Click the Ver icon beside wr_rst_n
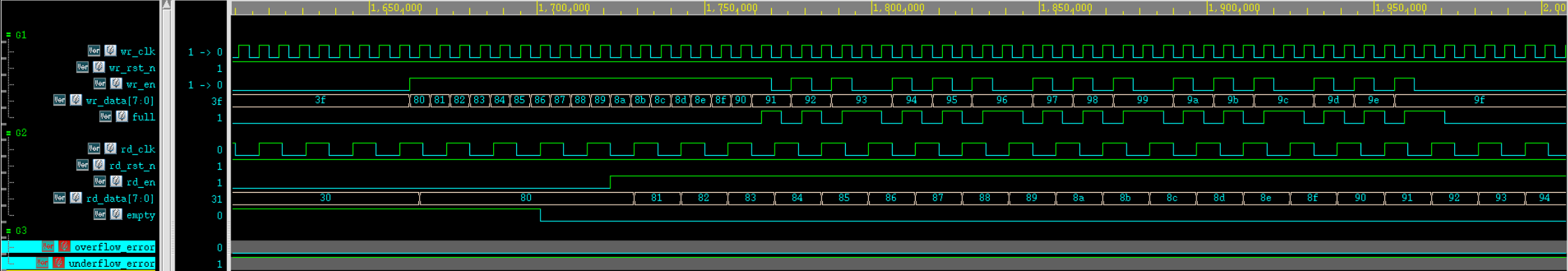Screen dimensions: 1568x271 tap(82, 67)
